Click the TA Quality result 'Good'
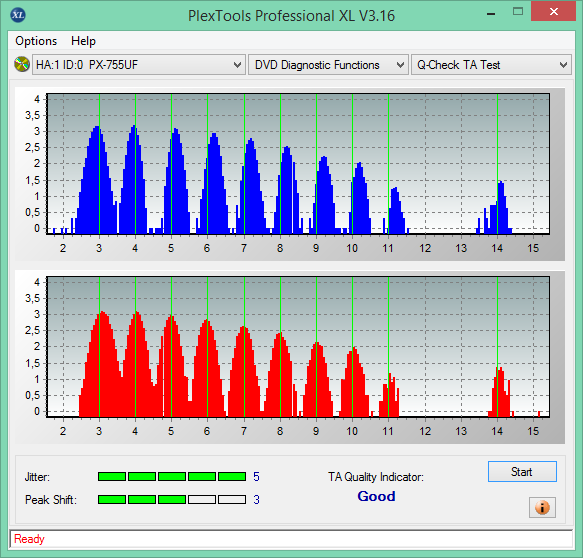583x558 pixels. [376, 496]
